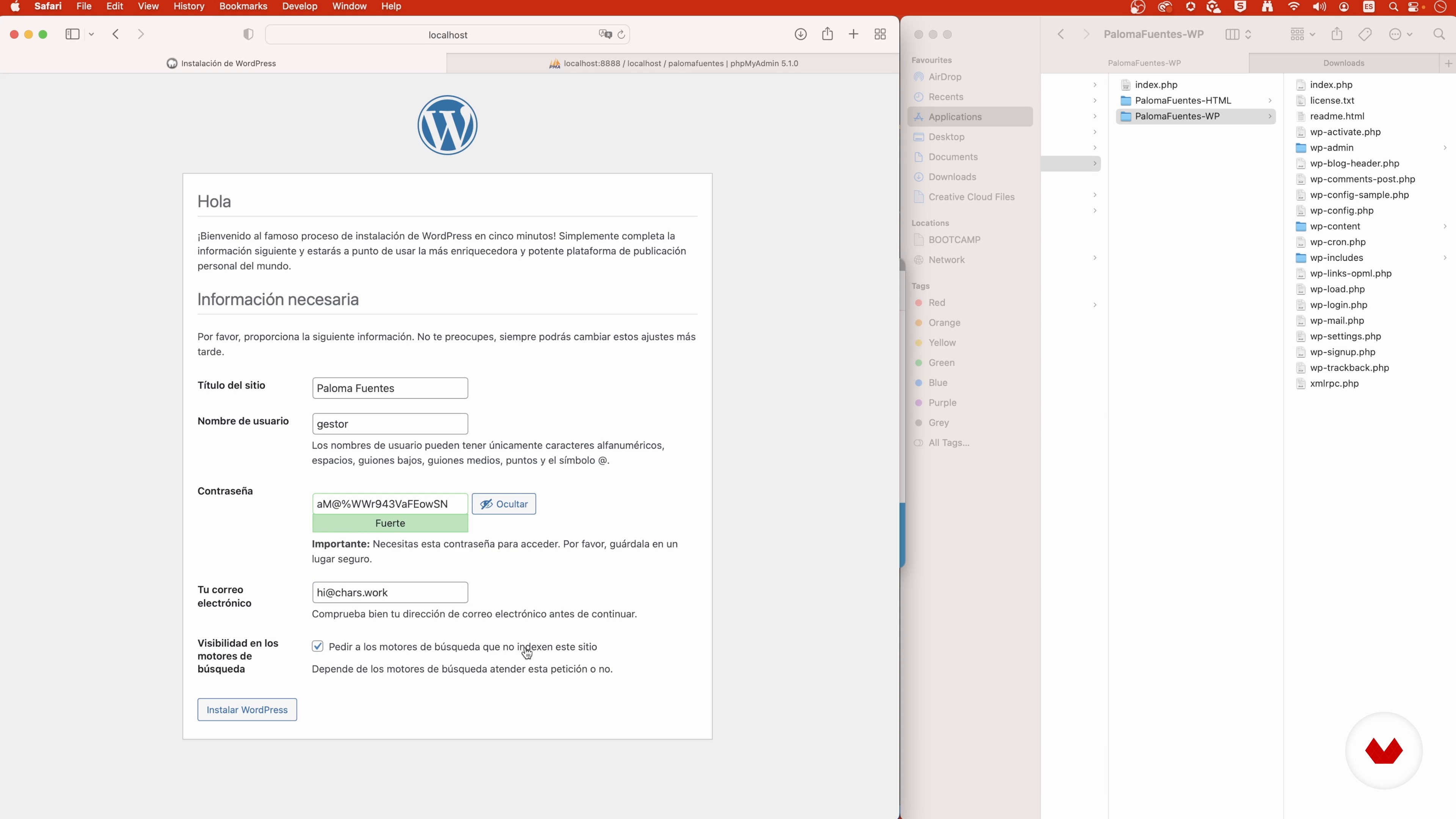
Task: Open Finder more actions menu
Action: (1401, 35)
